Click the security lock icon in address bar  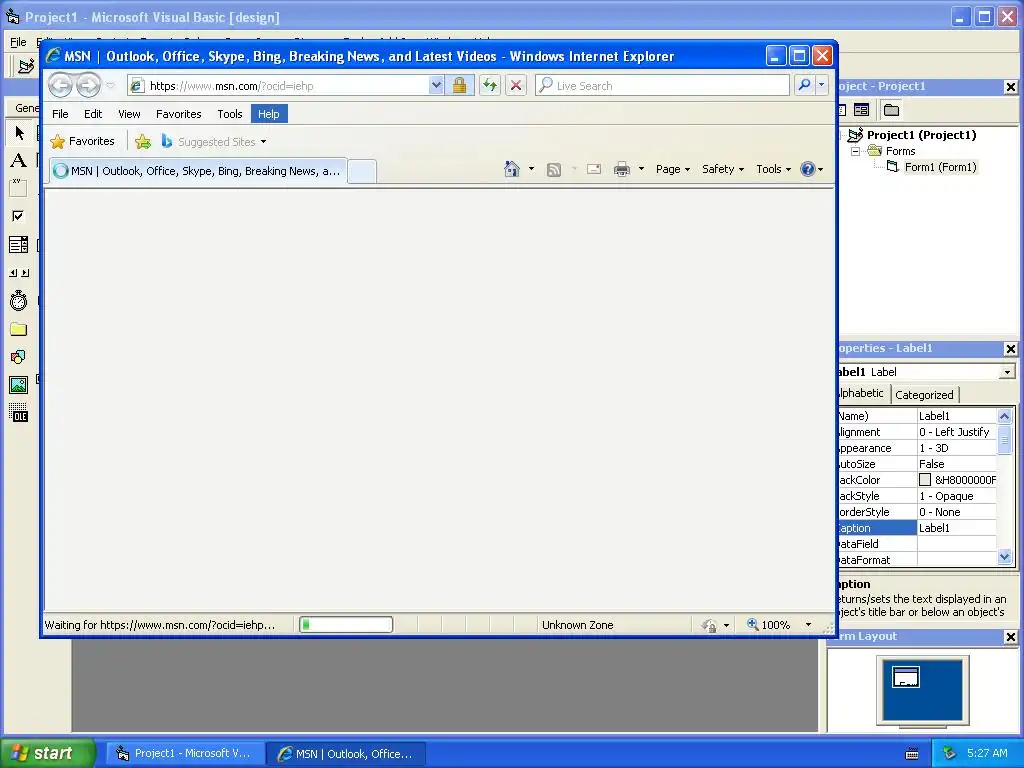point(460,86)
